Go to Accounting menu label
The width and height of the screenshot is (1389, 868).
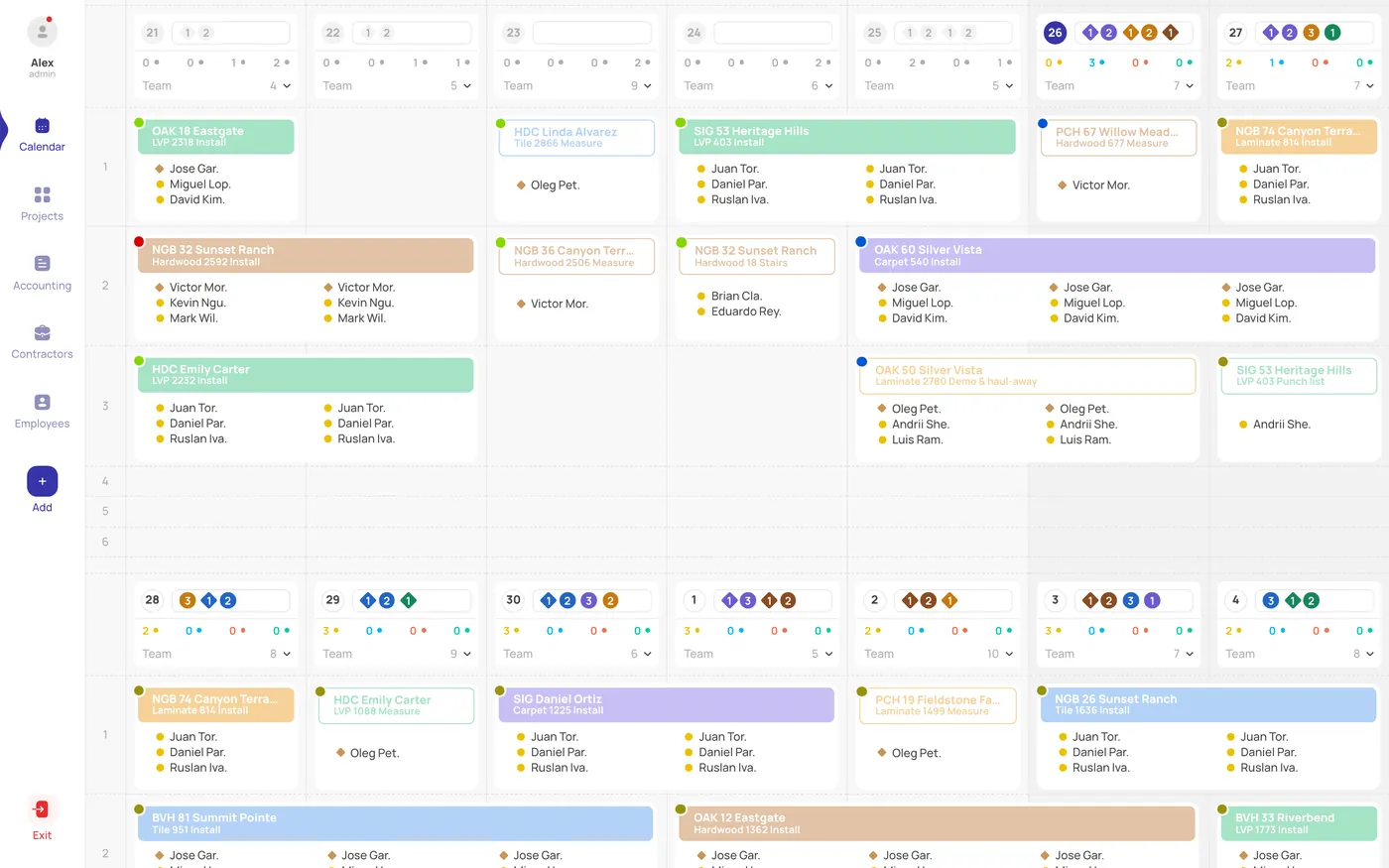pyautogui.click(x=42, y=286)
